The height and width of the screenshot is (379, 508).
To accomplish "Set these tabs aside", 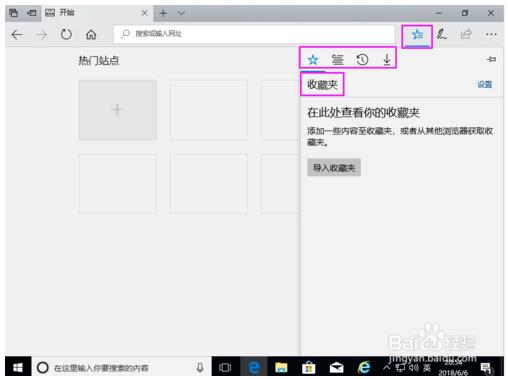I will click(x=32, y=13).
